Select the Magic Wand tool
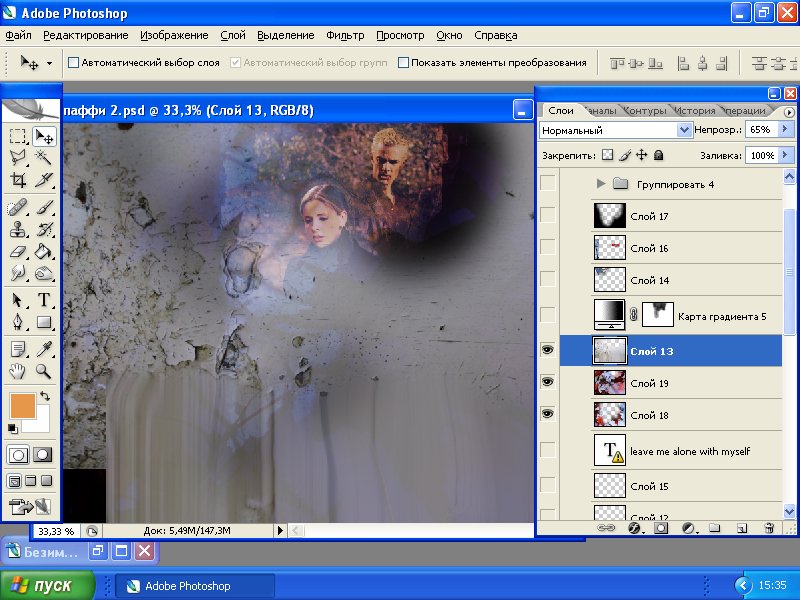 pos(44,158)
